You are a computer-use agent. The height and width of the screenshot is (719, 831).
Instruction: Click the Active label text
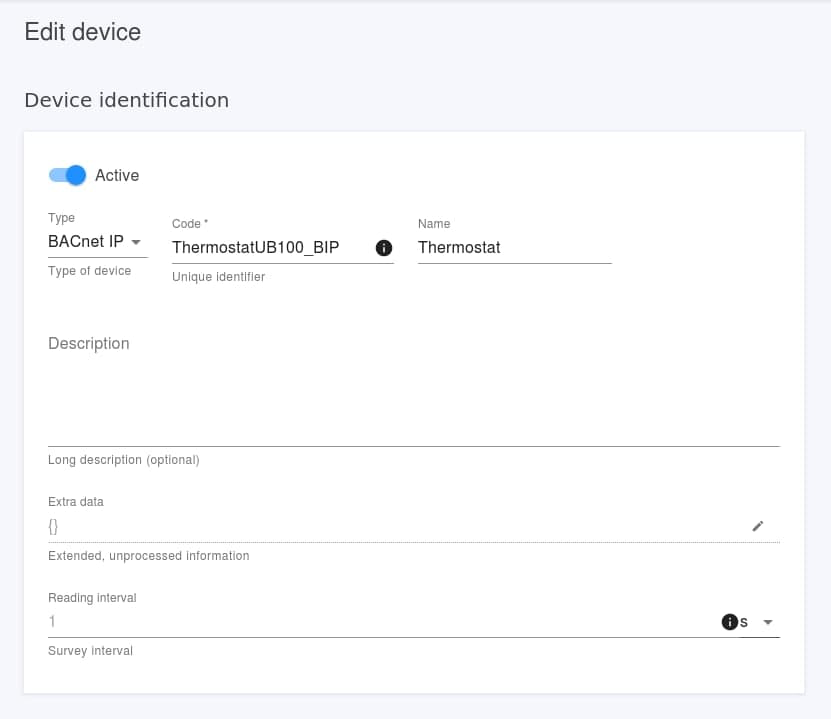click(116, 175)
